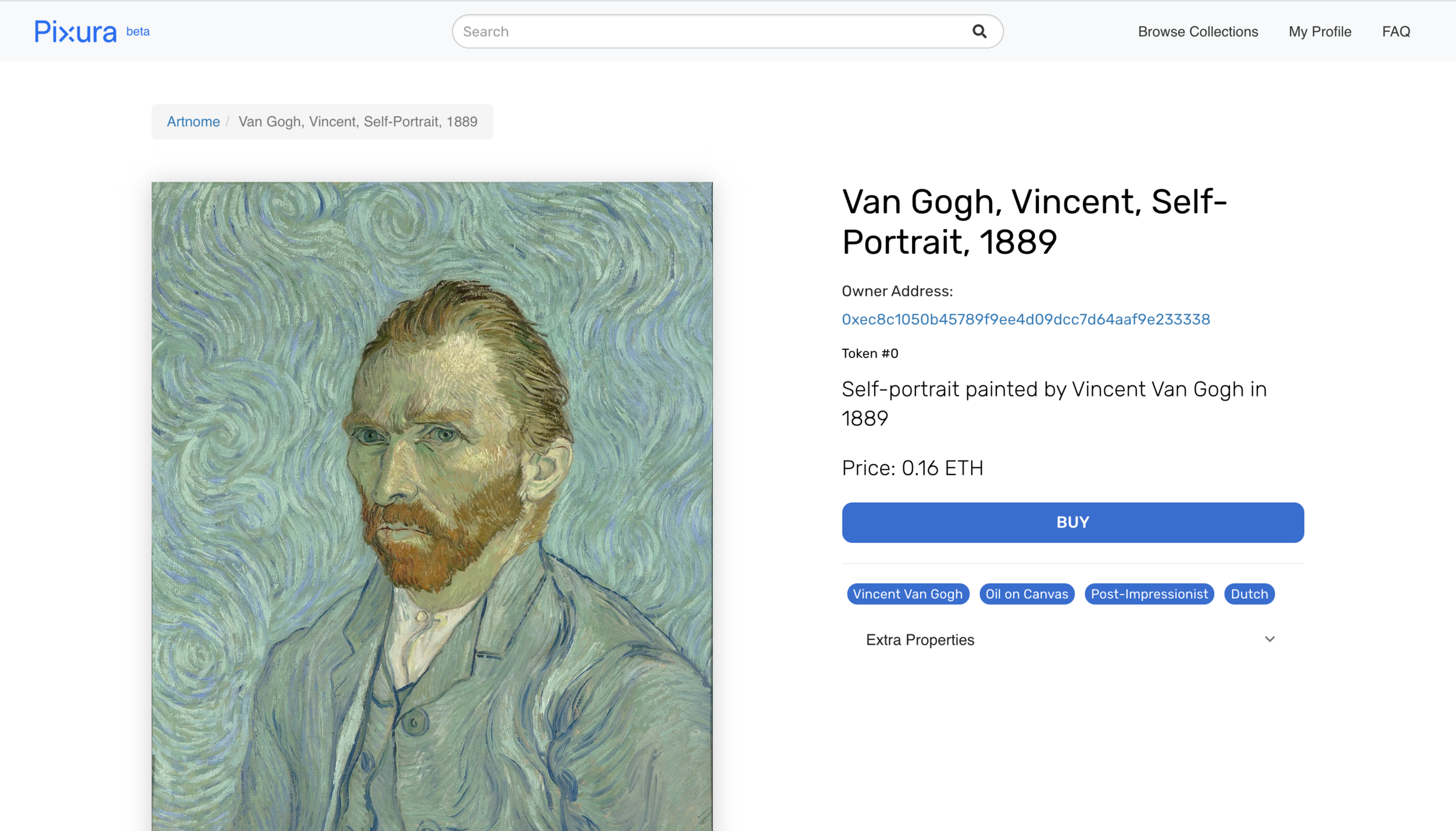The image size is (1456, 831).
Task: Select the Dutch tag
Action: coord(1249,594)
